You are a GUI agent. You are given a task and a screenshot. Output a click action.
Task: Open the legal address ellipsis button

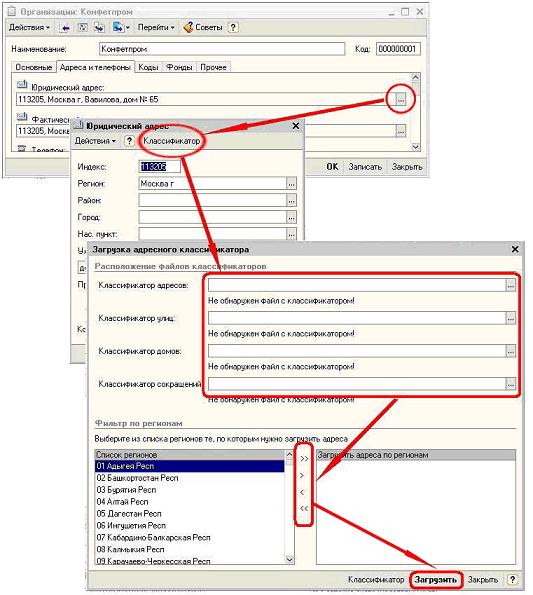pos(401,99)
